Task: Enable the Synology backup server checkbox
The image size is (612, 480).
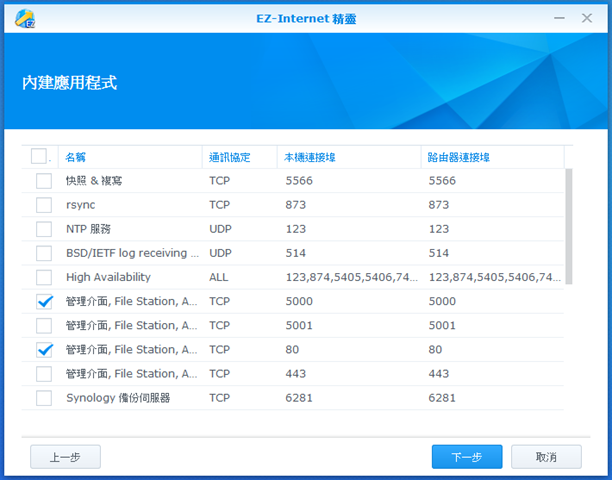Action: tap(44, 398)
